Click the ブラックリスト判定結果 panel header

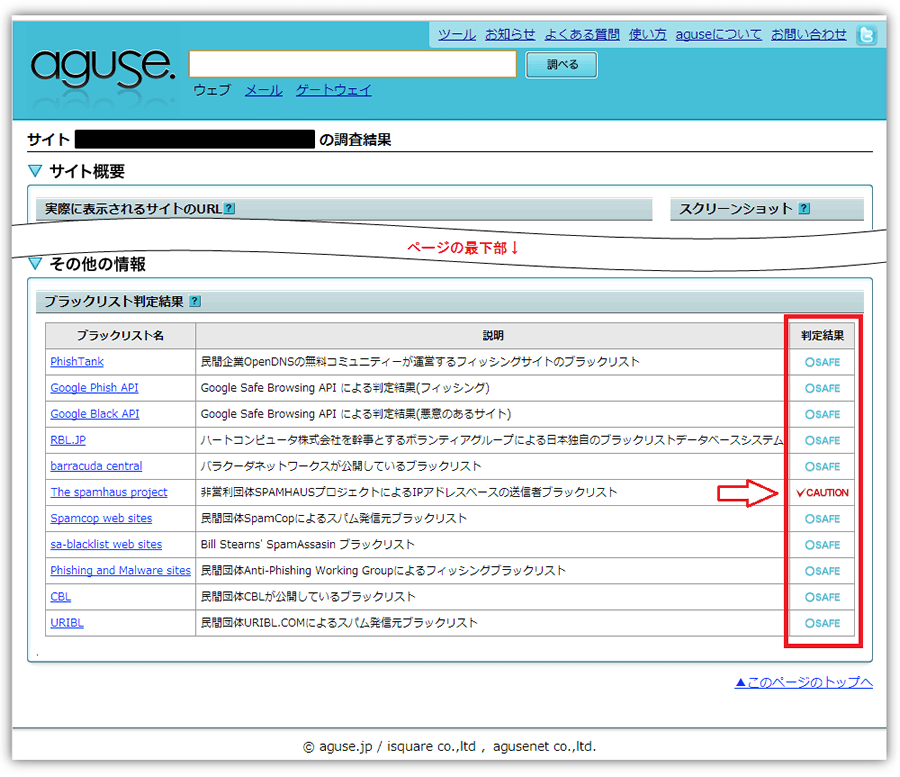coord(449,302)
